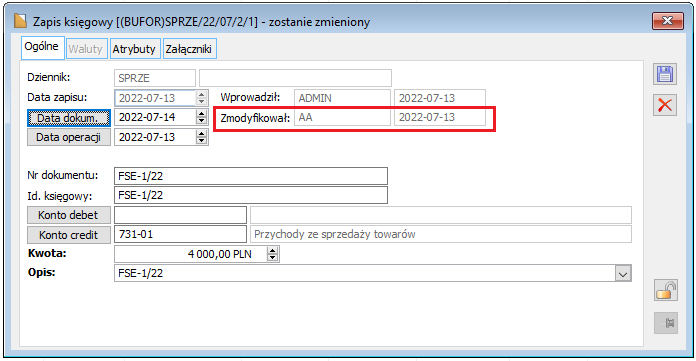
Task: Click the Przychody ze sprzedaży towarów description
Action: click(441, 234)
